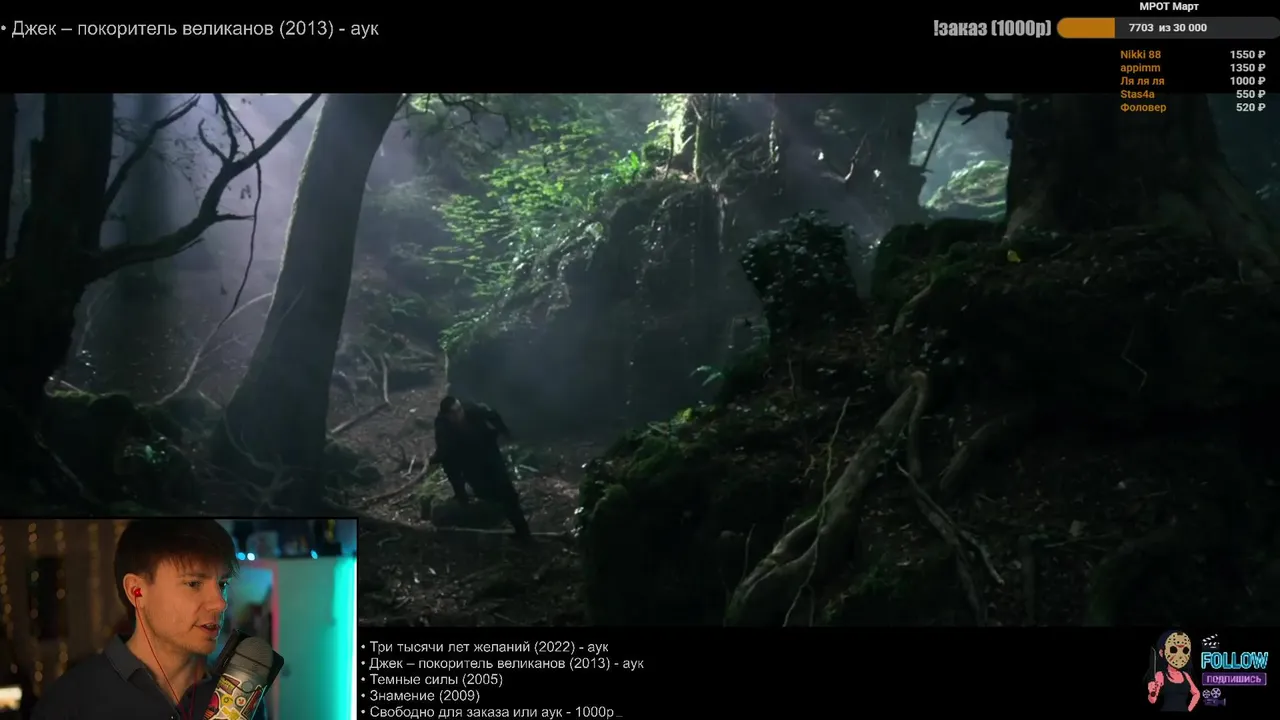This screenshot has width=1280, height=720.
Task: Click the 'Подпишись' button
Action: pyautogui.click(x=1234, y=679)
